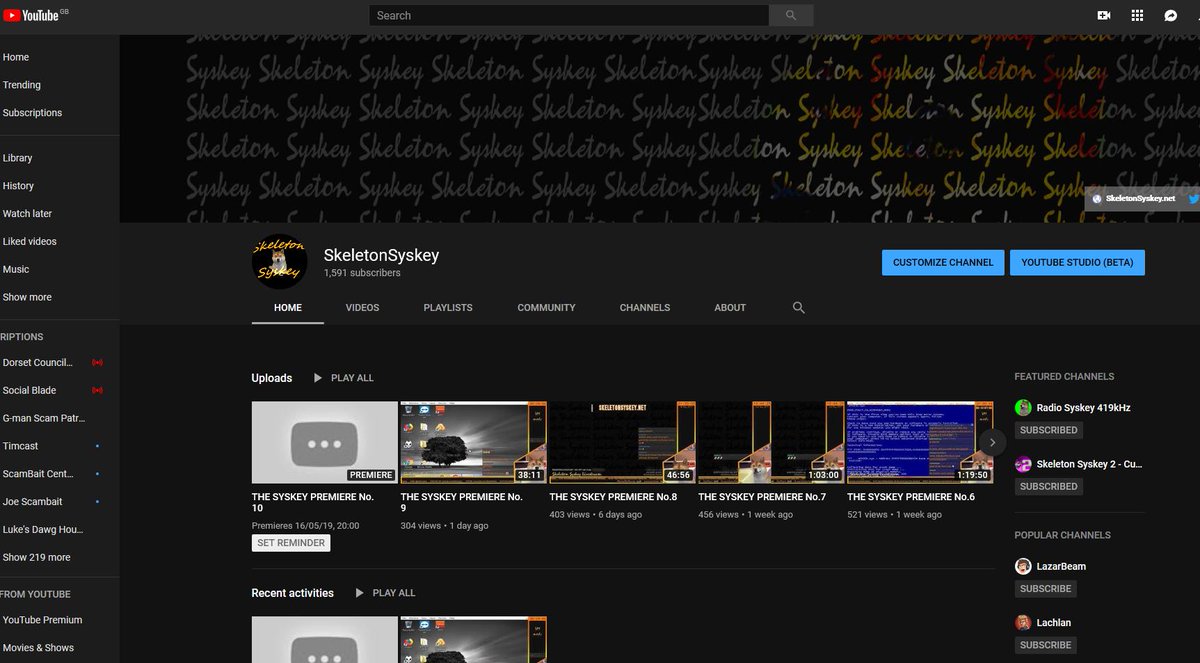The width and height of the screenshot is (1200, 663).
Task: Click live indicator beside Dorset Council
Action: point(97,362)
